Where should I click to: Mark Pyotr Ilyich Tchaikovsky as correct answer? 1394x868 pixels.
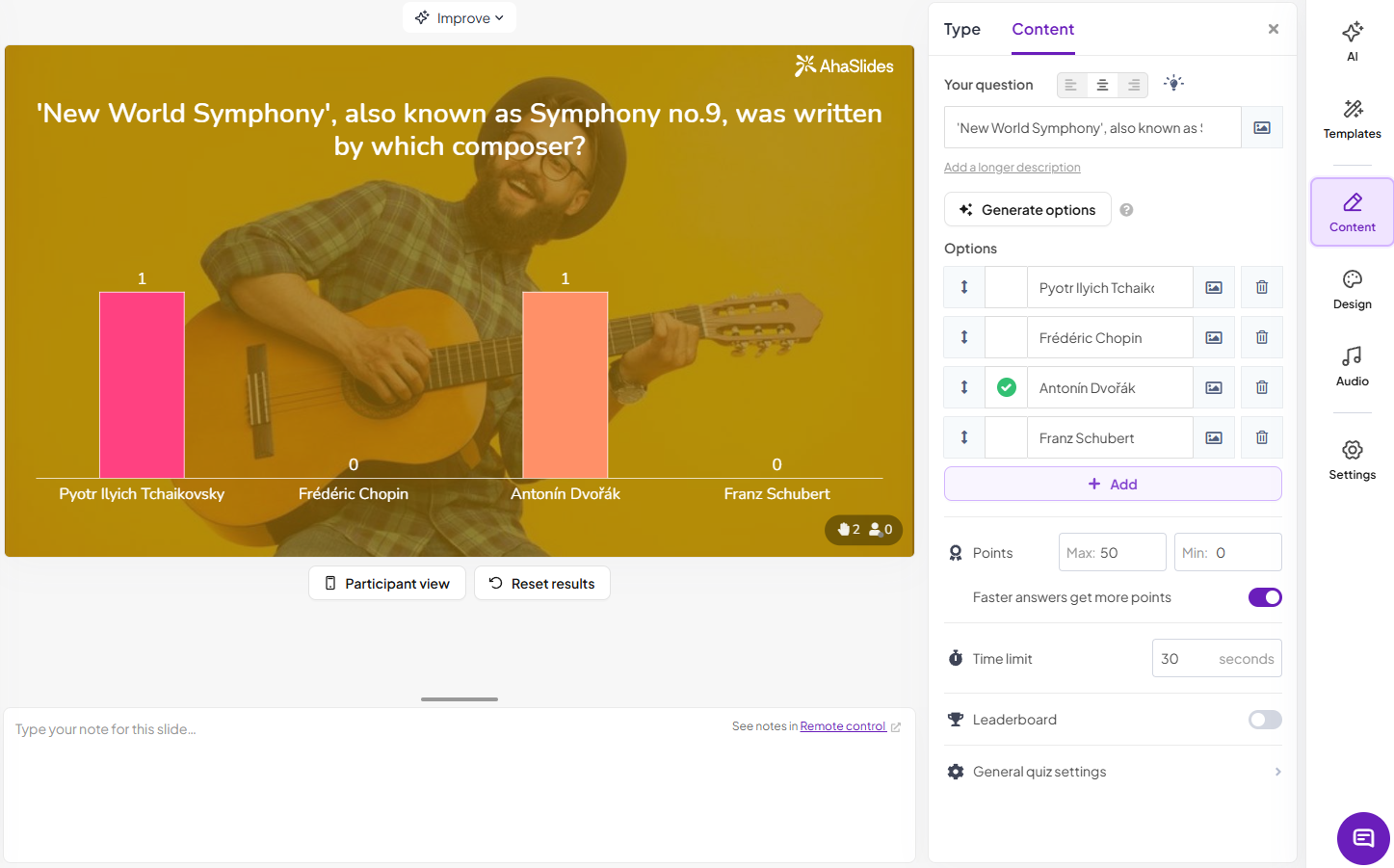pos(1006,287)
